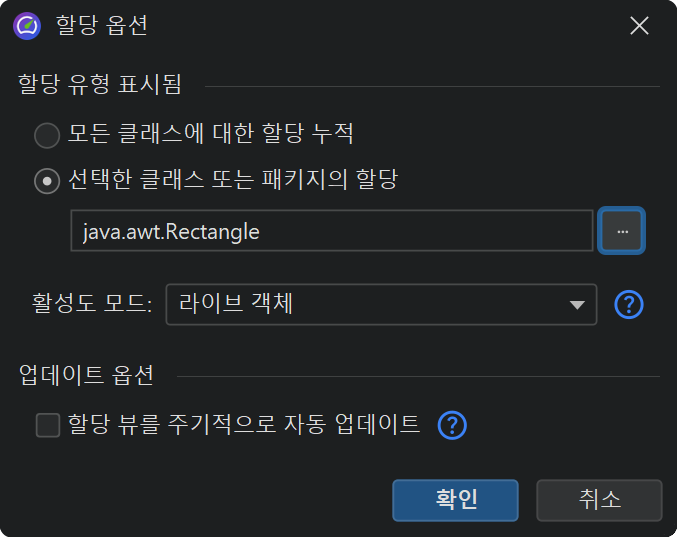The width and height of the screenshot is (677, 537).
Task: Open the class browser with the ellipsis button
Action: 621,231
